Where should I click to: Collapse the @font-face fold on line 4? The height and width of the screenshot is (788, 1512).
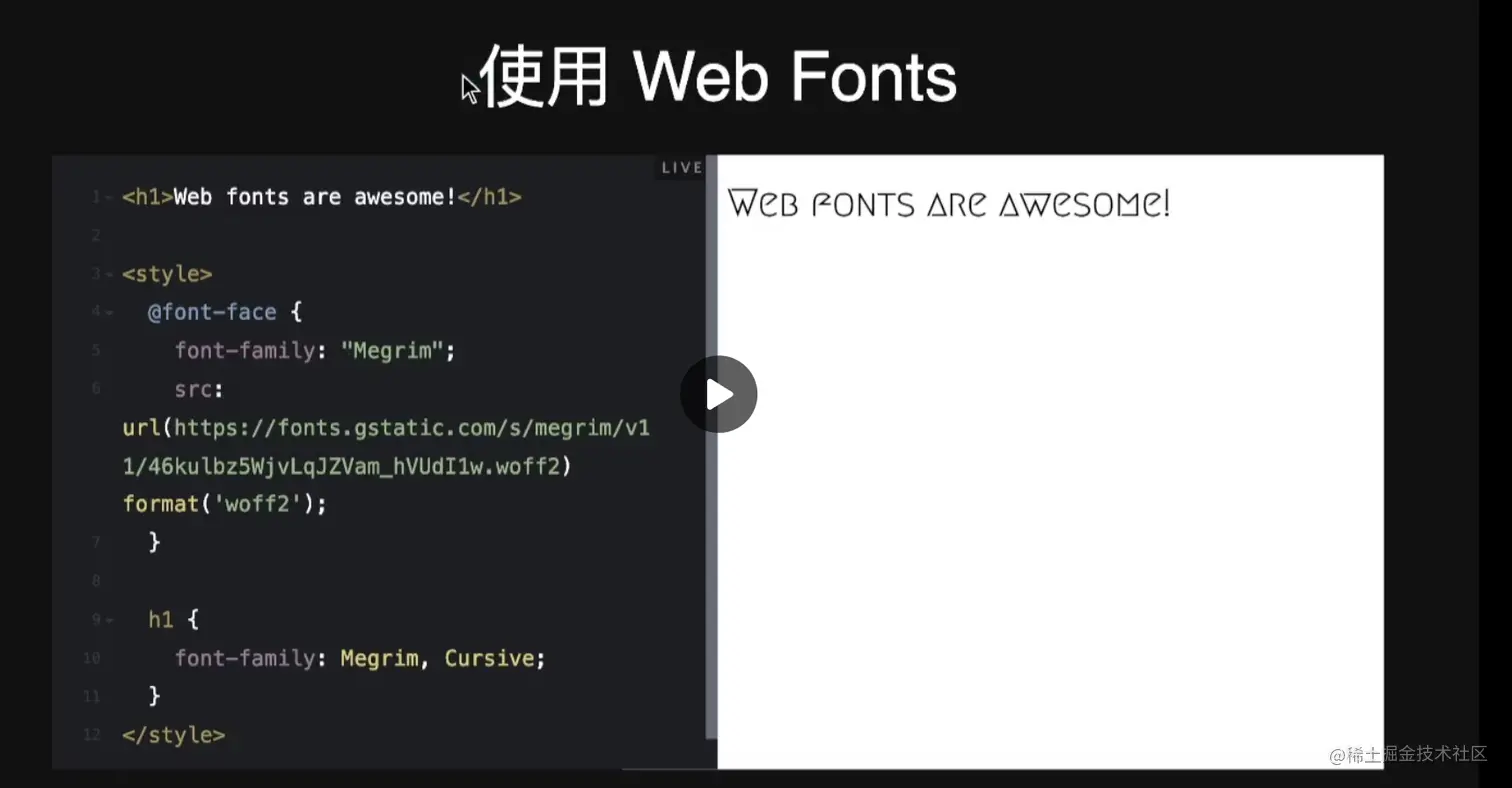(110, 312)
